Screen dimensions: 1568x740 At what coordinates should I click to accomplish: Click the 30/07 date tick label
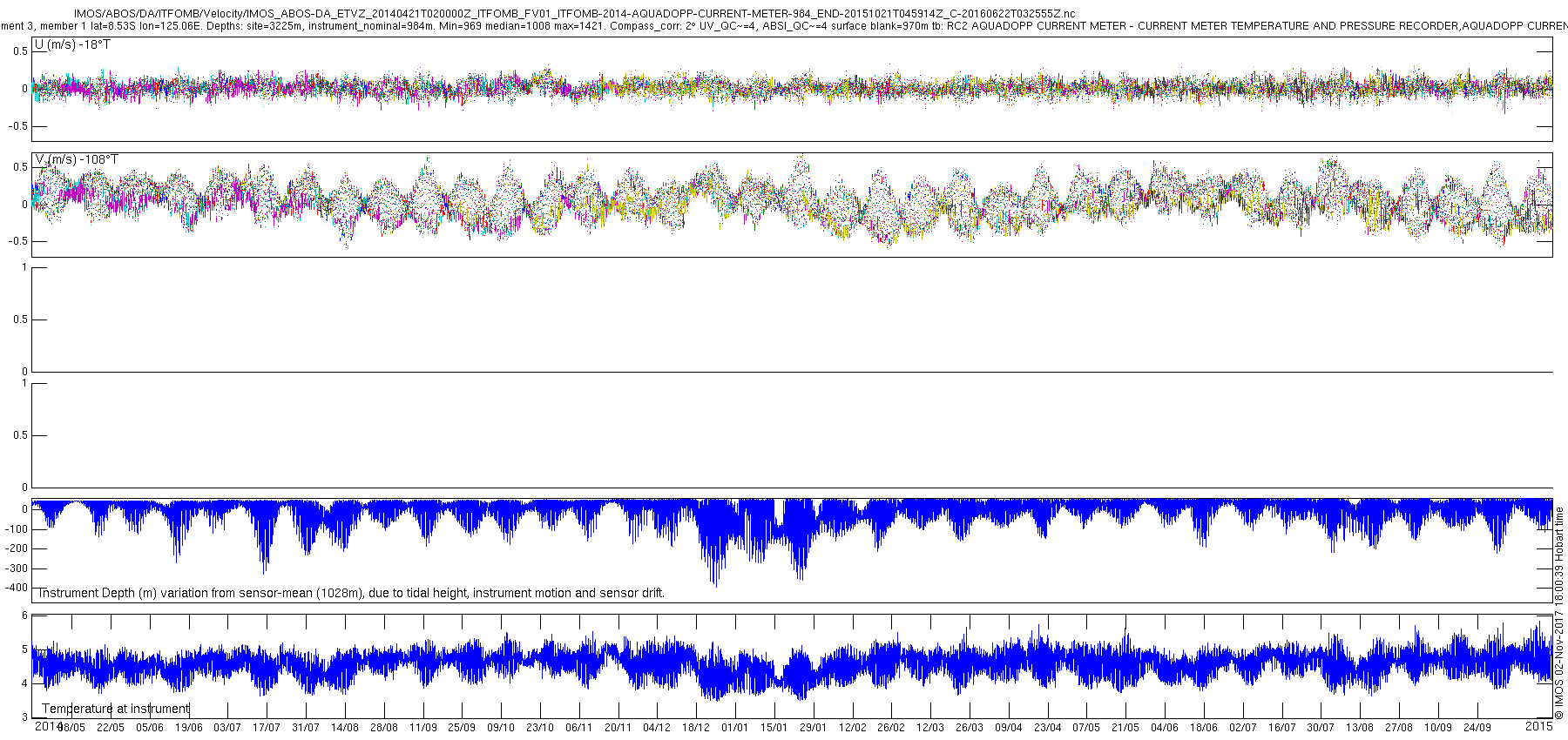coord(1321,728)
